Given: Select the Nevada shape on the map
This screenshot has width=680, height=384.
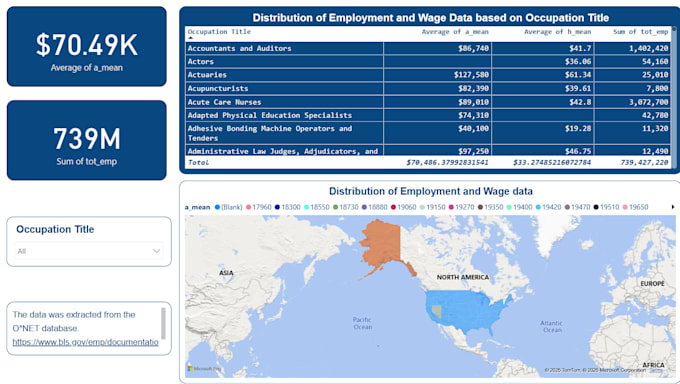Looking at the screenshot, I should coord(437,311).
